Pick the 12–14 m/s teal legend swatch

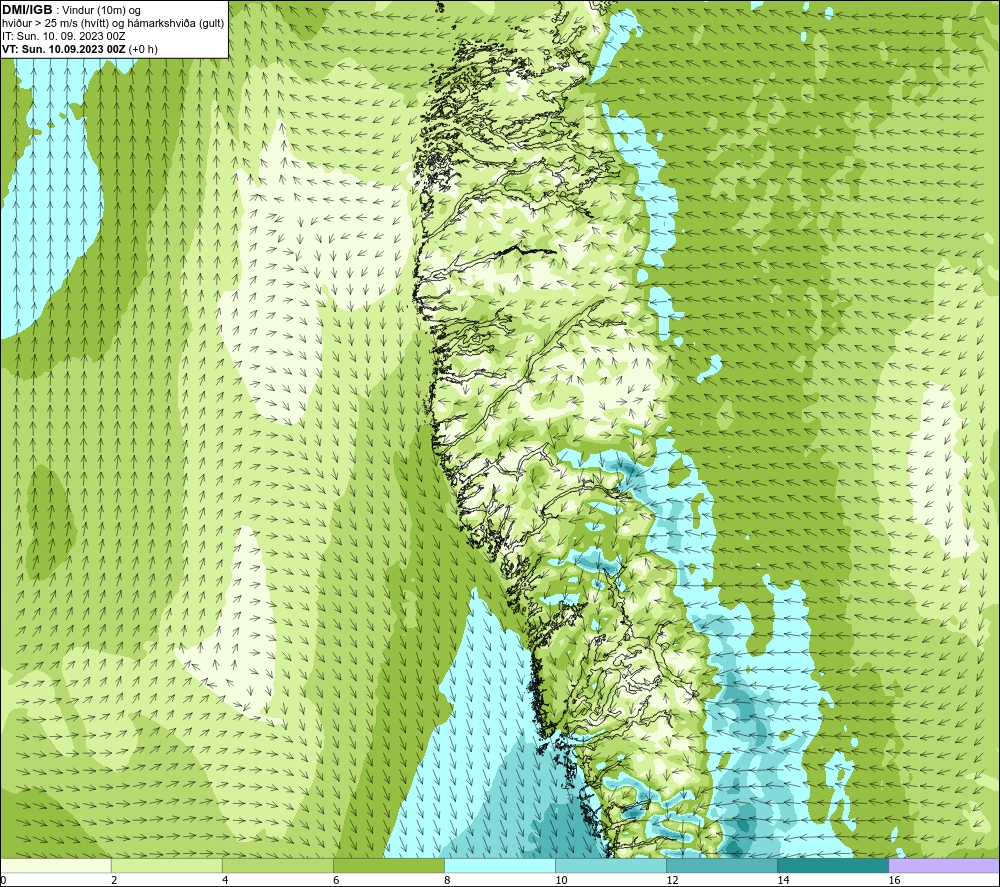[722, 865]
